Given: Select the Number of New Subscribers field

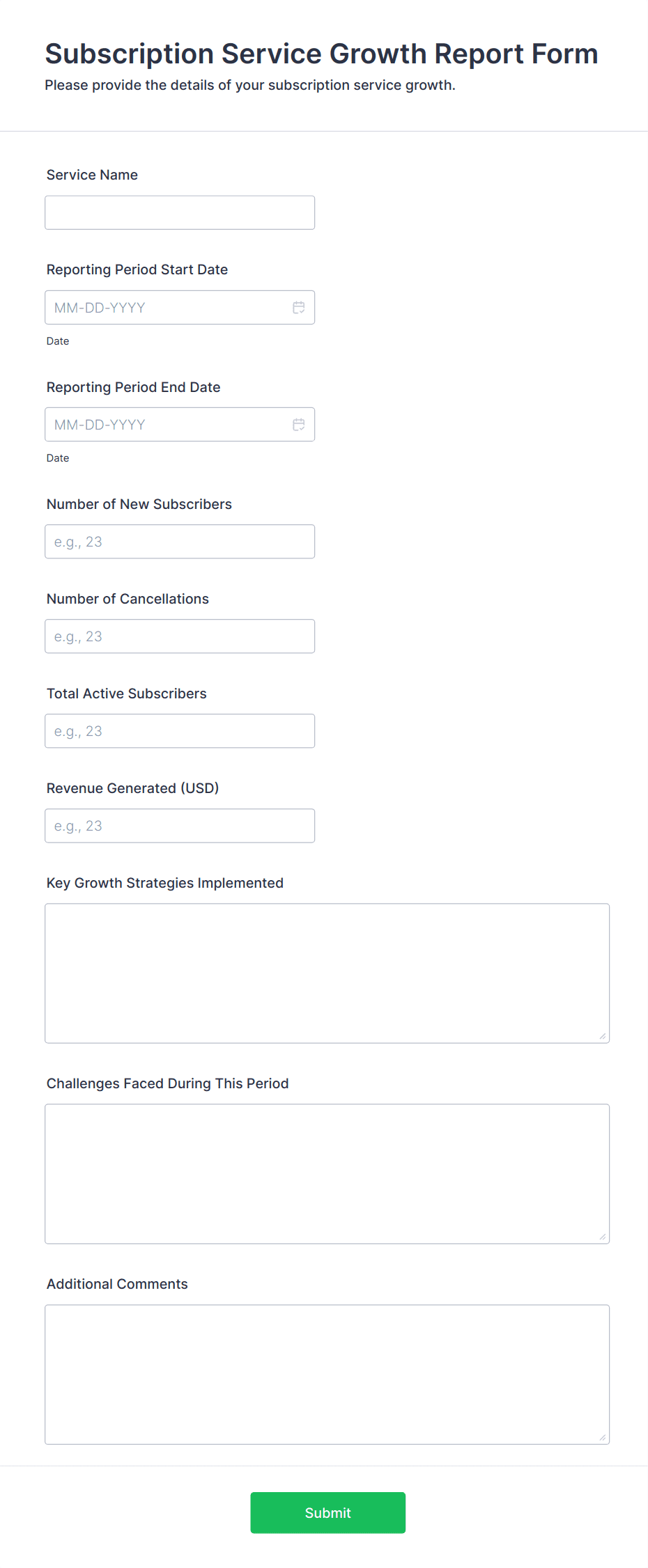Looking at the screenshot, I should [180, 542].
